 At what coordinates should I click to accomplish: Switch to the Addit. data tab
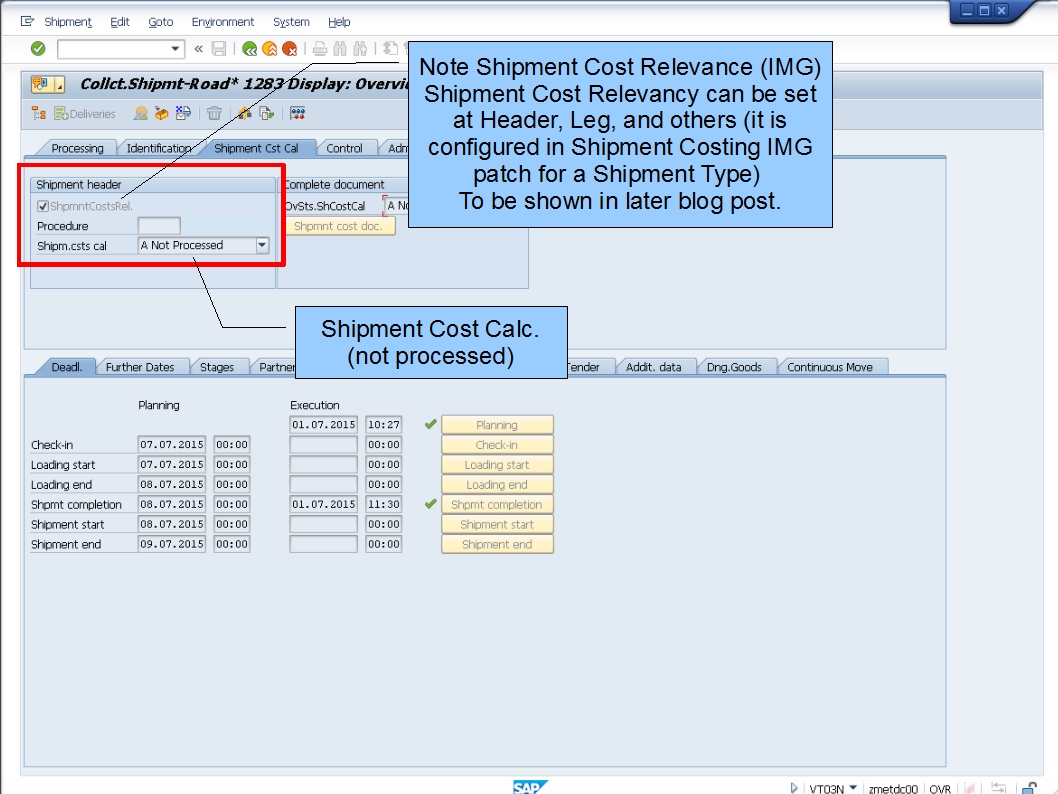tap(653, 367)
